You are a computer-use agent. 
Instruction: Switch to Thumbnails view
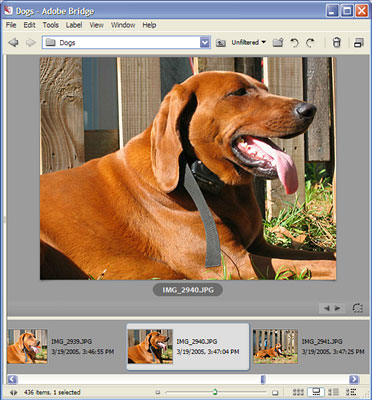click(x=298, y=392)
